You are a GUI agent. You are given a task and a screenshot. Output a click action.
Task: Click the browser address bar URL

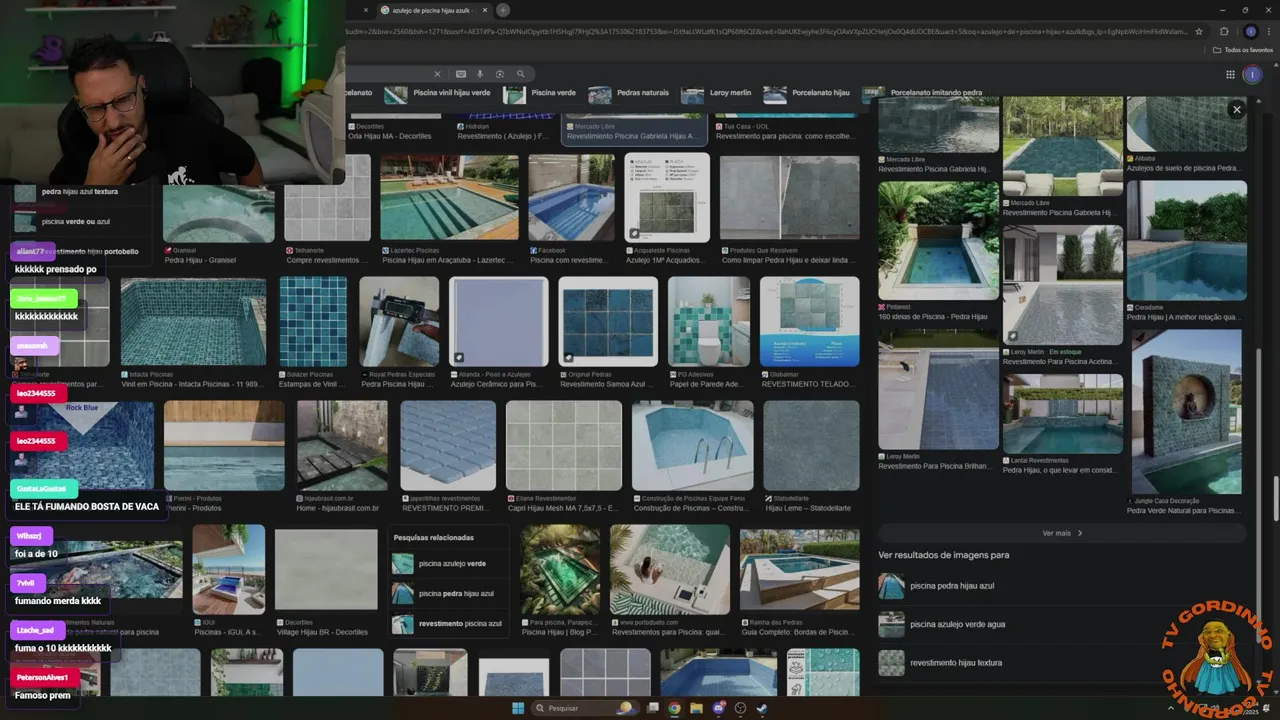pyautogui.click(x=765, y=31)
